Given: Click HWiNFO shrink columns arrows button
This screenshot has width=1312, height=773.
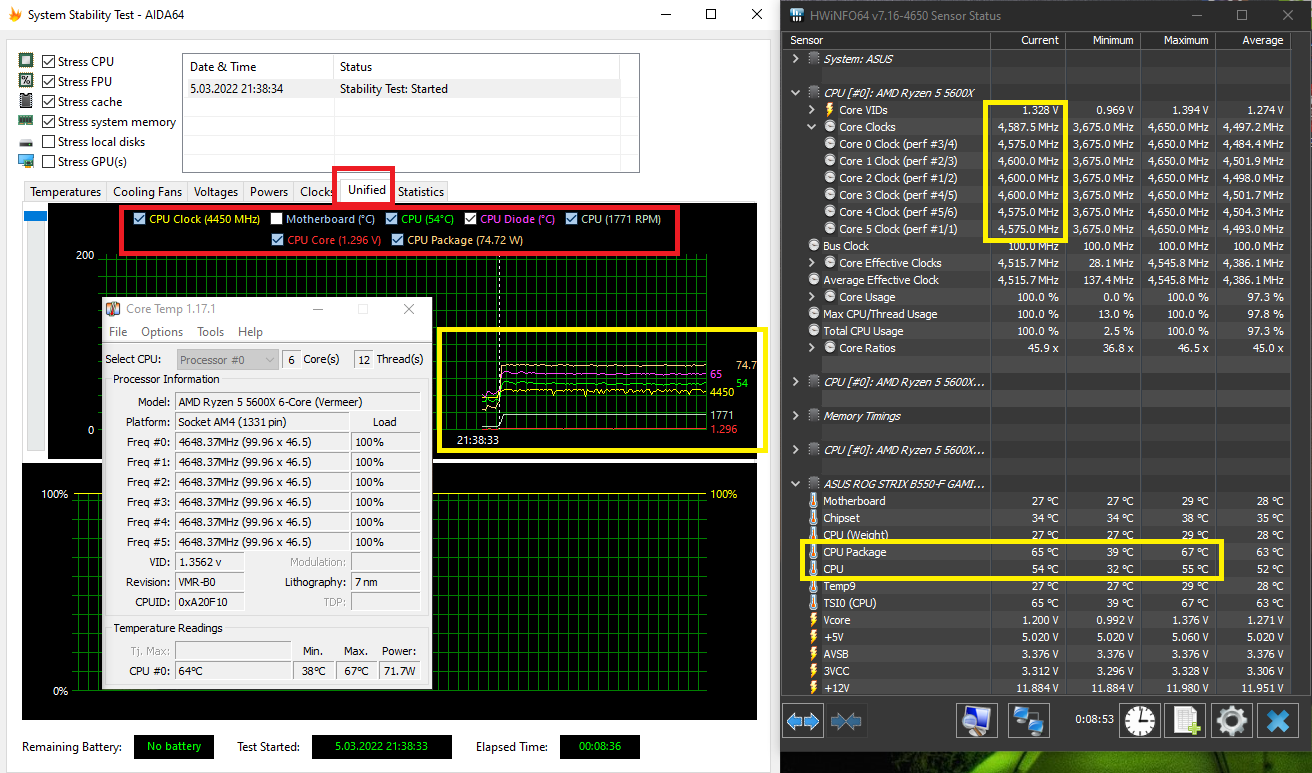Looking at the screenshot, I should pyautogui.click(x=846, y=720).
